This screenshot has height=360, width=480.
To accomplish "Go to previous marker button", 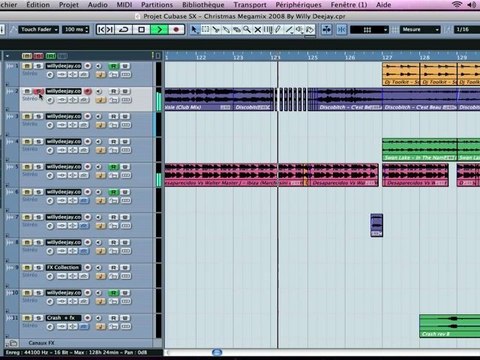I will pyautogui.click(x=101, y=30).
